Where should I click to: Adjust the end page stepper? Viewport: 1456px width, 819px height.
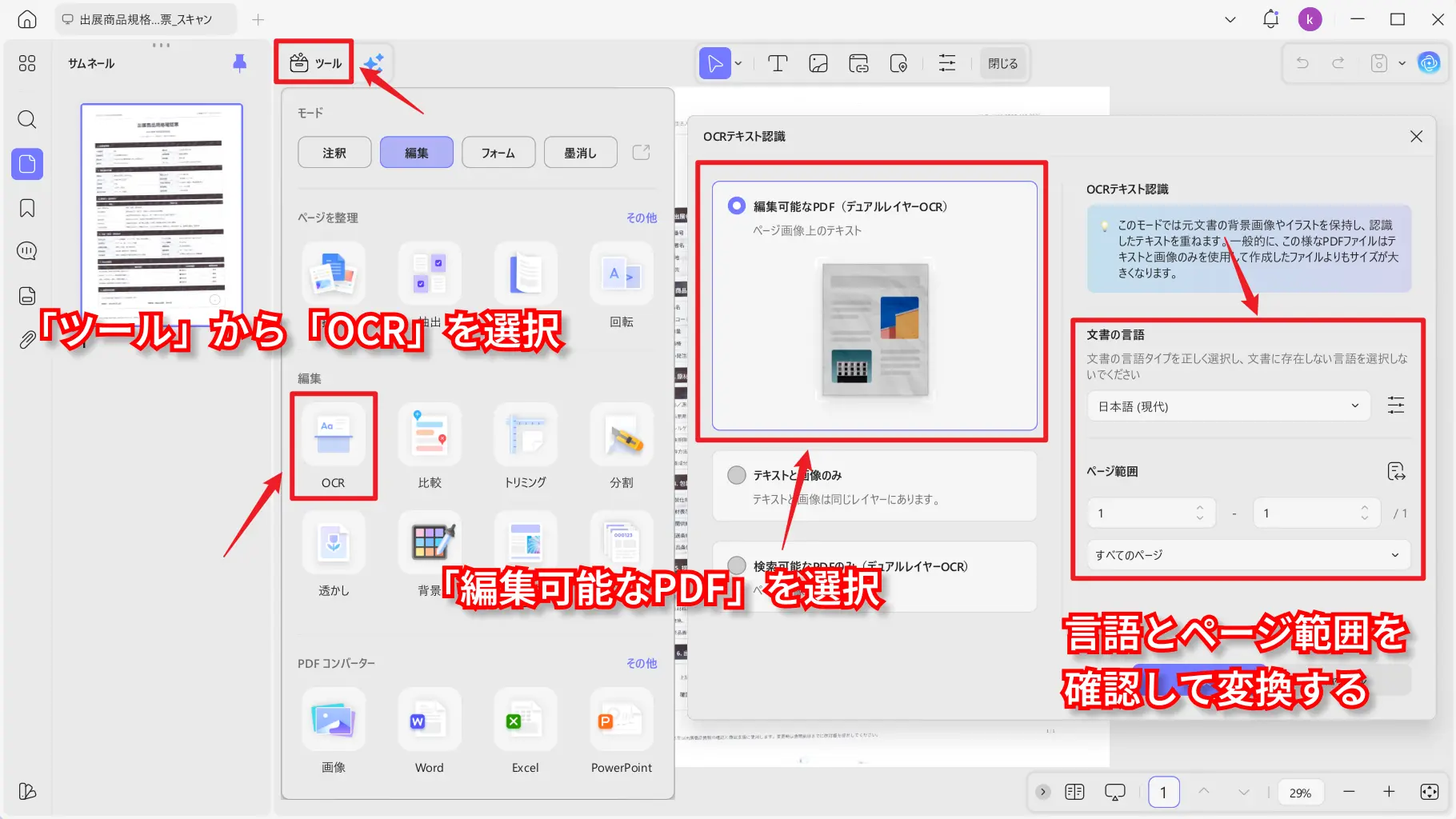click(x=1364, y=513)
